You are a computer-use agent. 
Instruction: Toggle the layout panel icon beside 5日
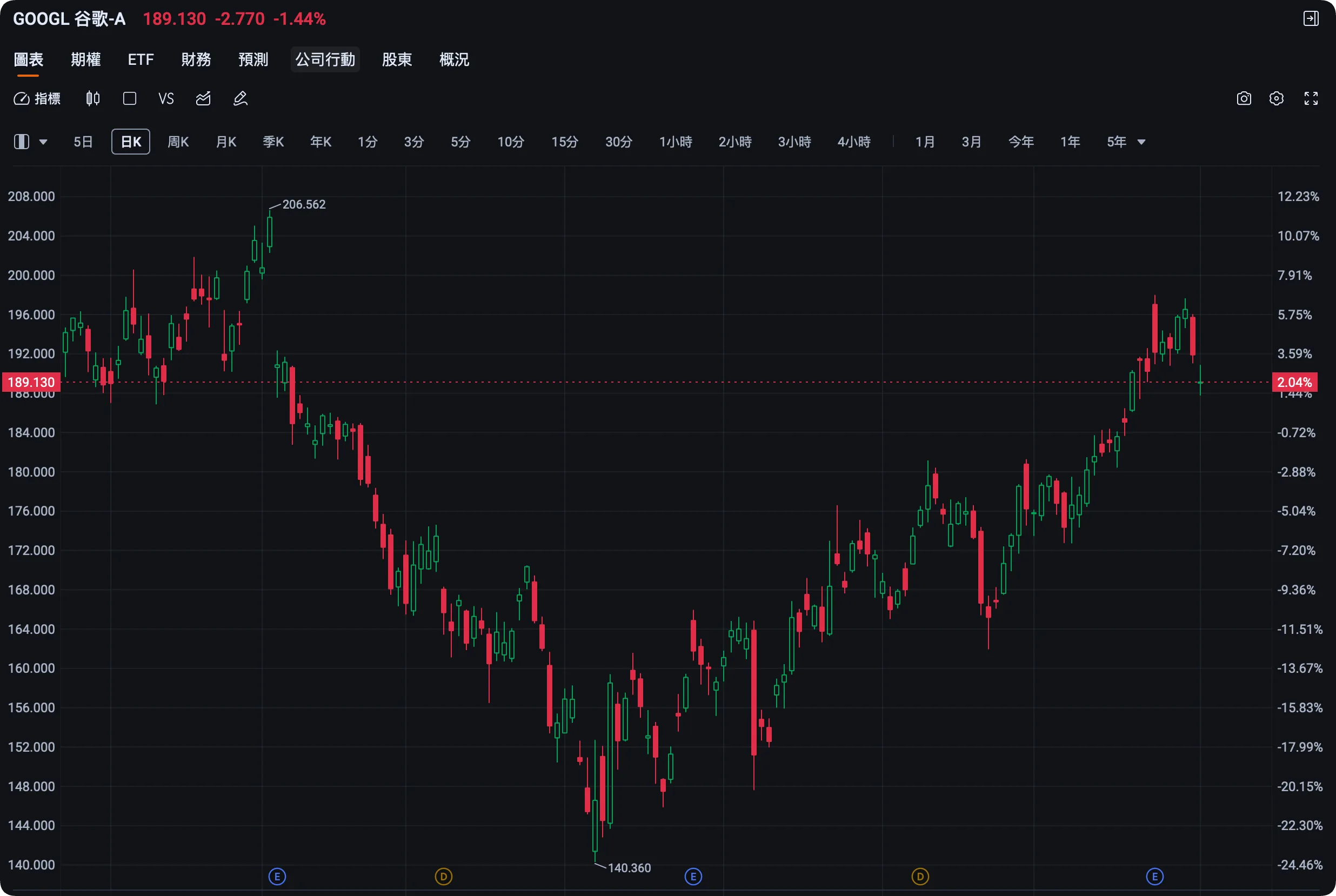[22, 142]
